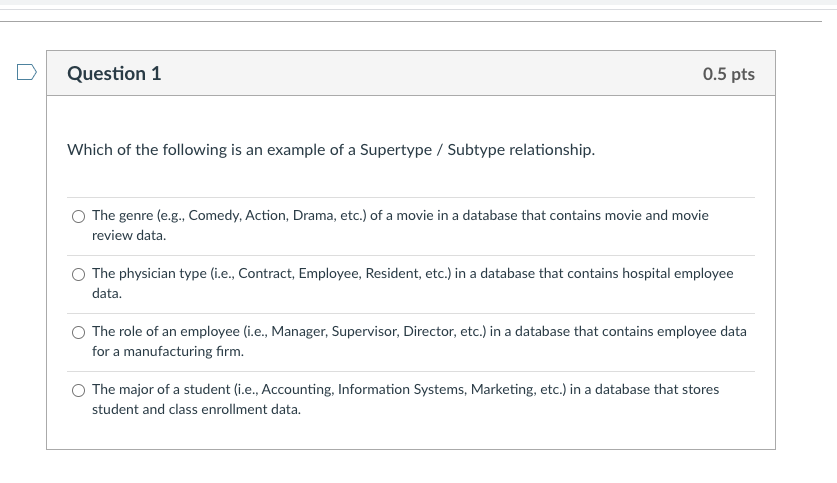Click the question prompt beginning "Which of the following"
Viewport: 837px width, 483px height.
330,150
